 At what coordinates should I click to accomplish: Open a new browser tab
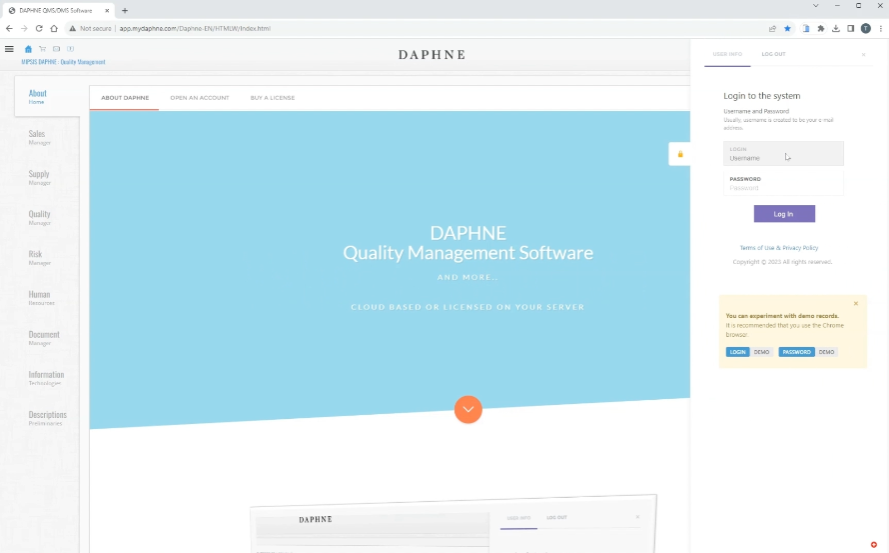[125, 10]
